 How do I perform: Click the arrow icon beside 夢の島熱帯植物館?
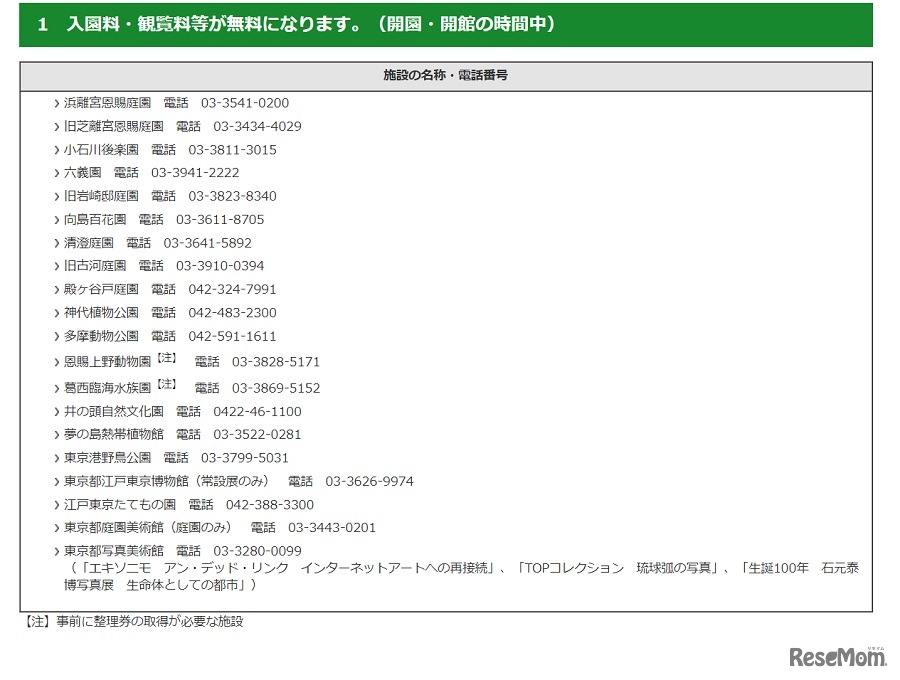pos(55,434)
